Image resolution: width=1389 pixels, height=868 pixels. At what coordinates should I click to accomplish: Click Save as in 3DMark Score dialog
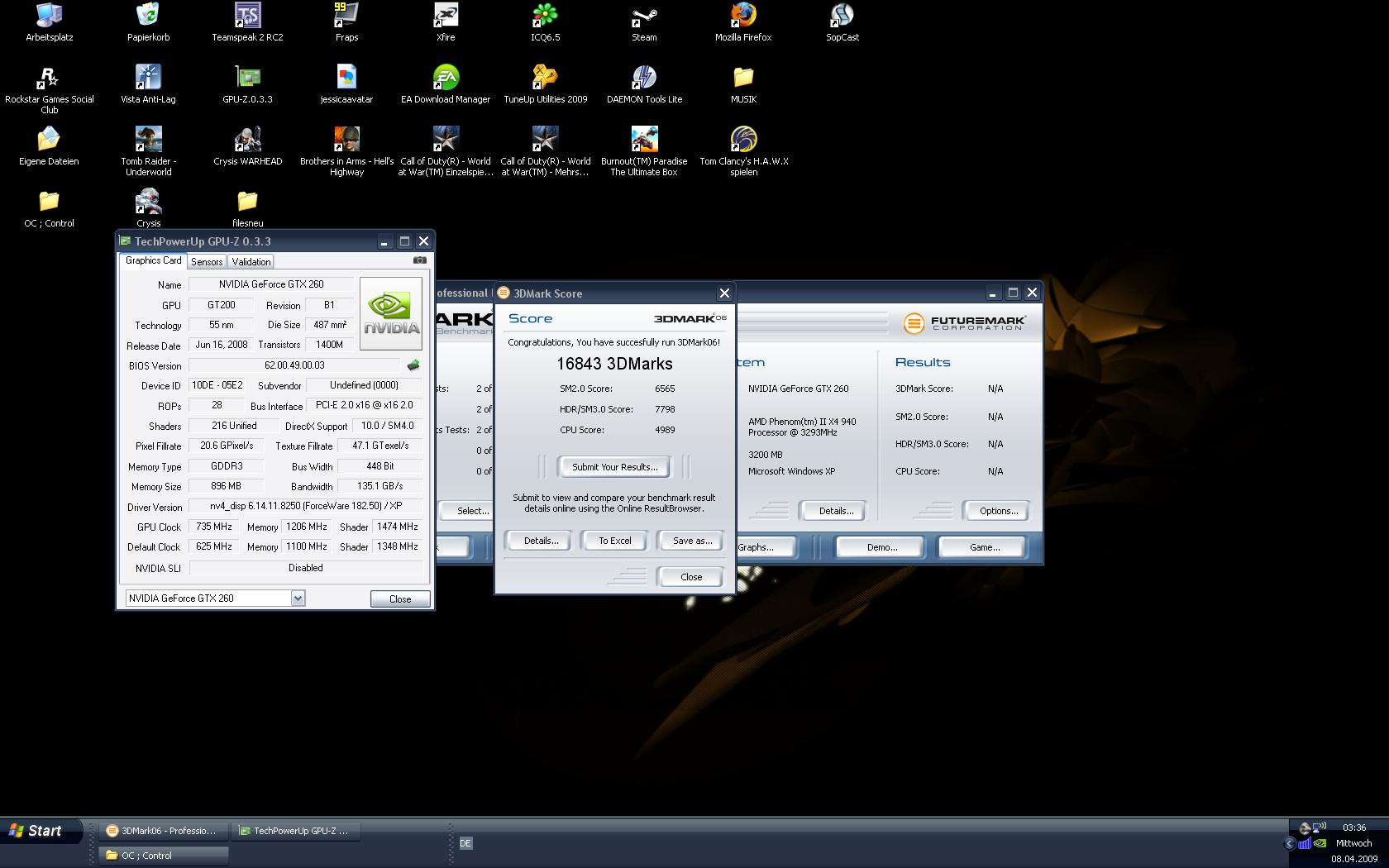(x=692, y=541)
